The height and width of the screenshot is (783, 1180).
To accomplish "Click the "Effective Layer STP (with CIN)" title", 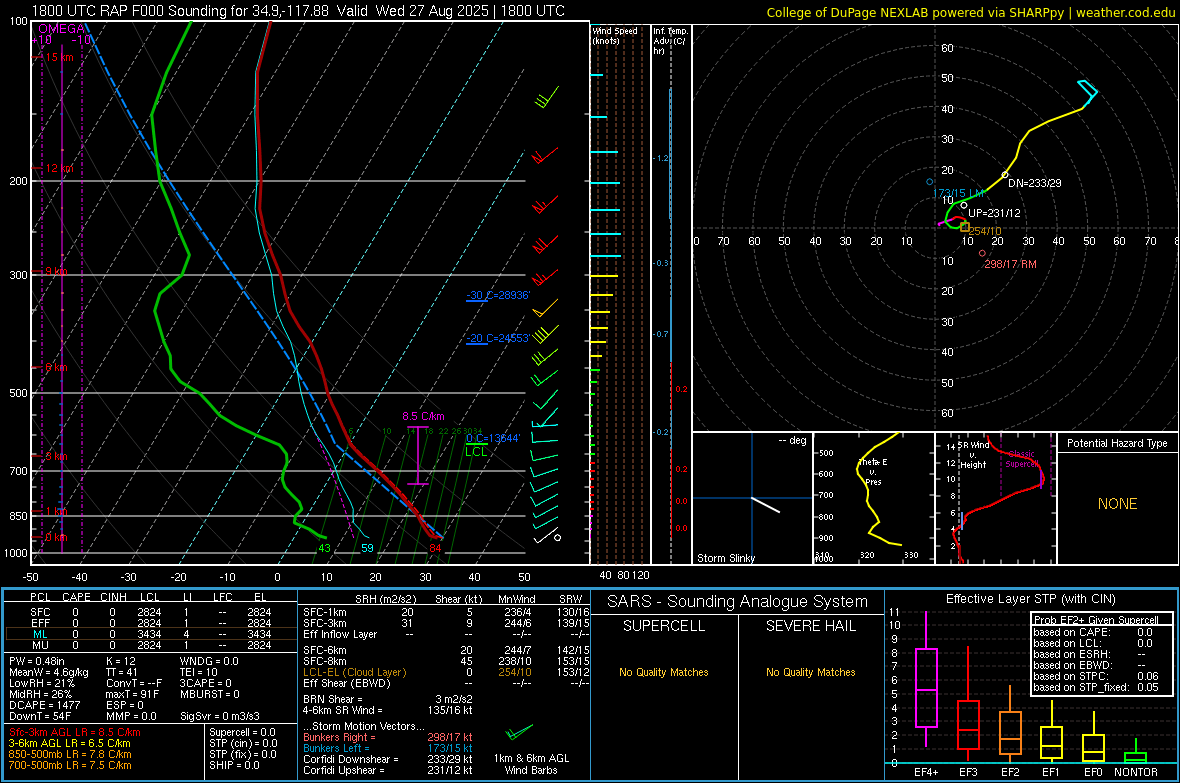I will click(1030, 599).
